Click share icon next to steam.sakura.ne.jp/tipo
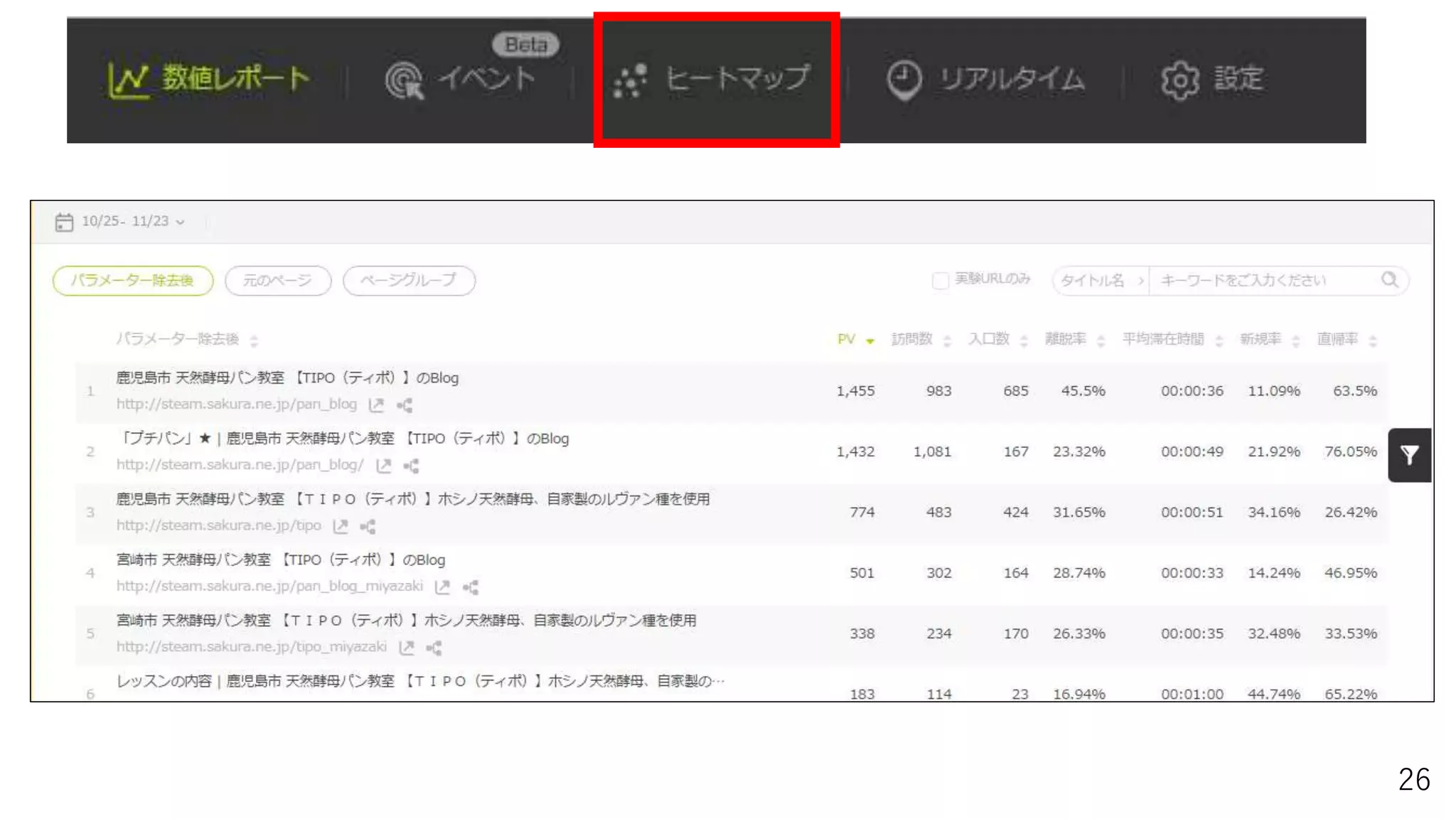Image resolution: width=1456 pixels, height=819 pixels. tap(368, 527)
